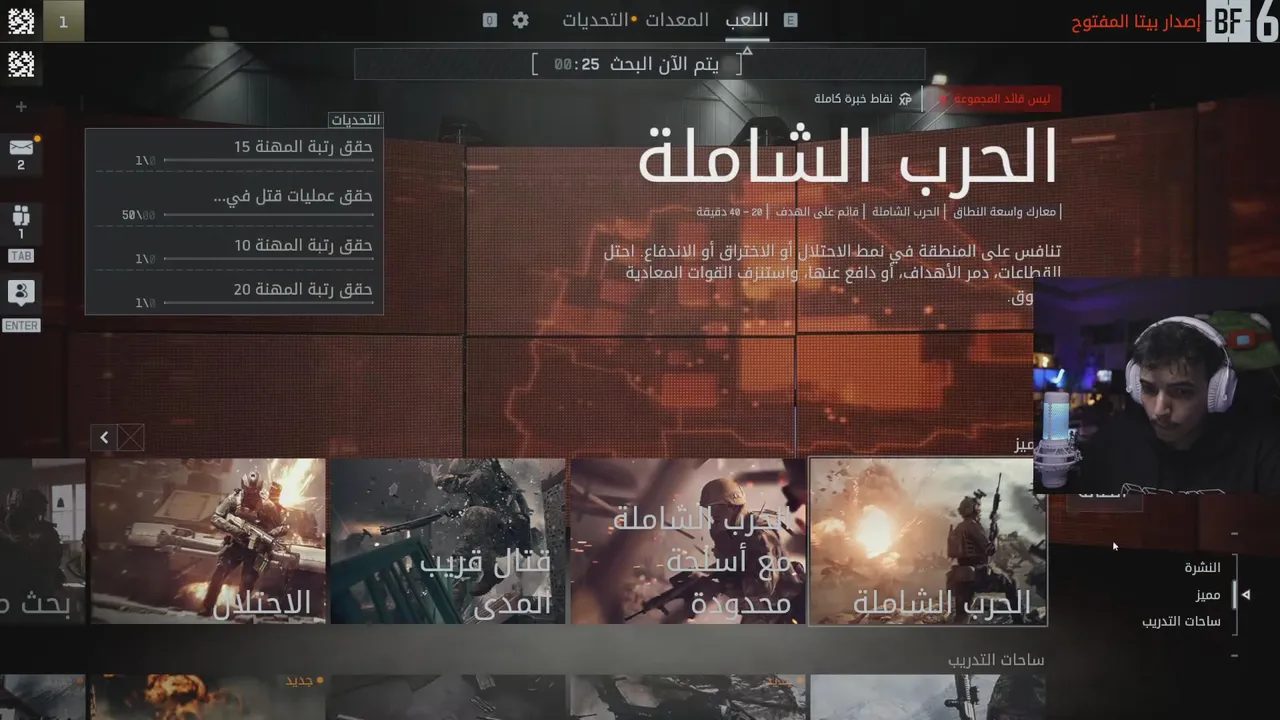Click the ENTER key hint label
Viewport: 1280px width, 720px height.
(21, 325)
